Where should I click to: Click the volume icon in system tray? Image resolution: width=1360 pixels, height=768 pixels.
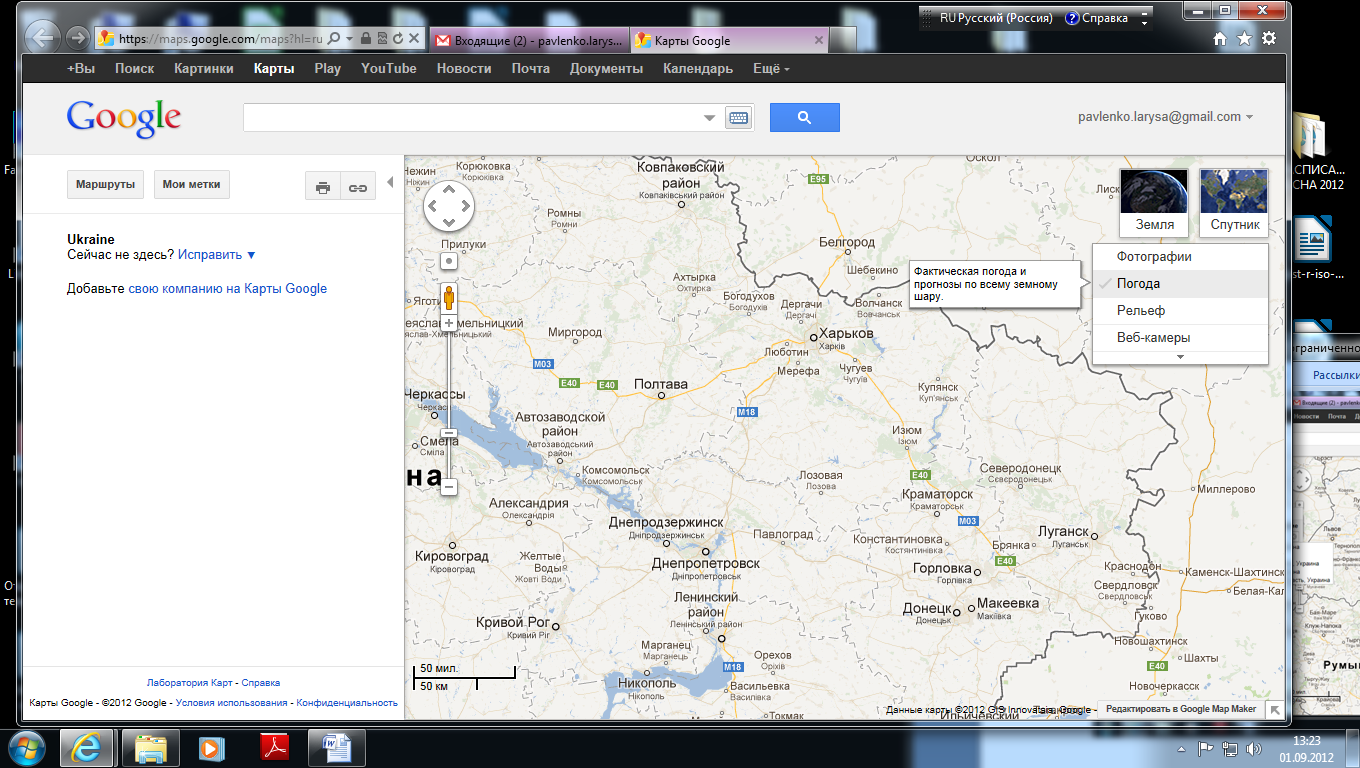1254,748
